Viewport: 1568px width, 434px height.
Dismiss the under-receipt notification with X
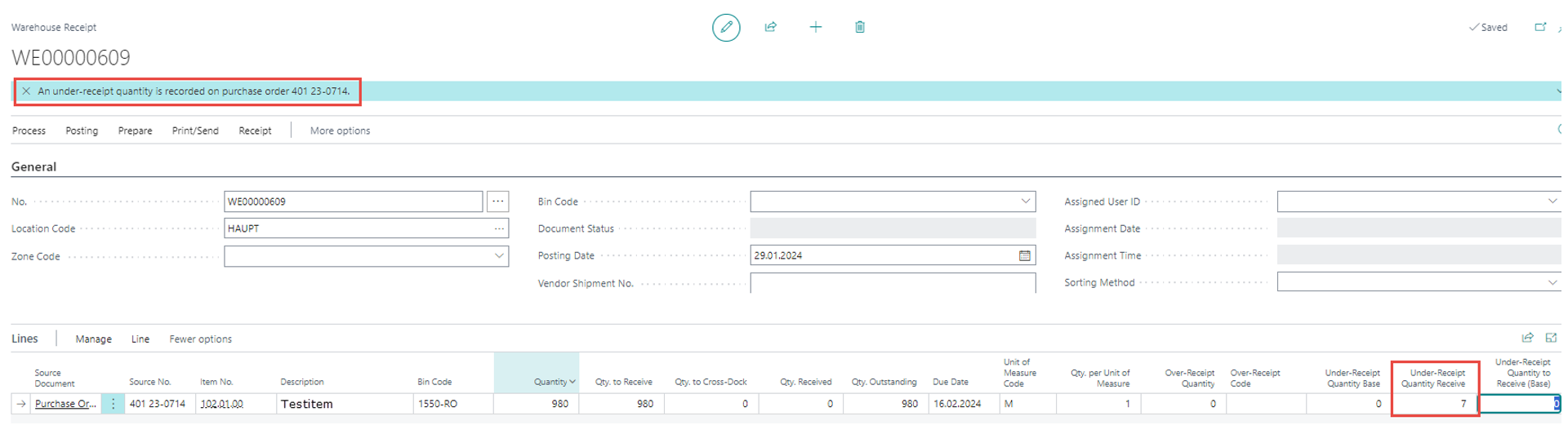26,91
